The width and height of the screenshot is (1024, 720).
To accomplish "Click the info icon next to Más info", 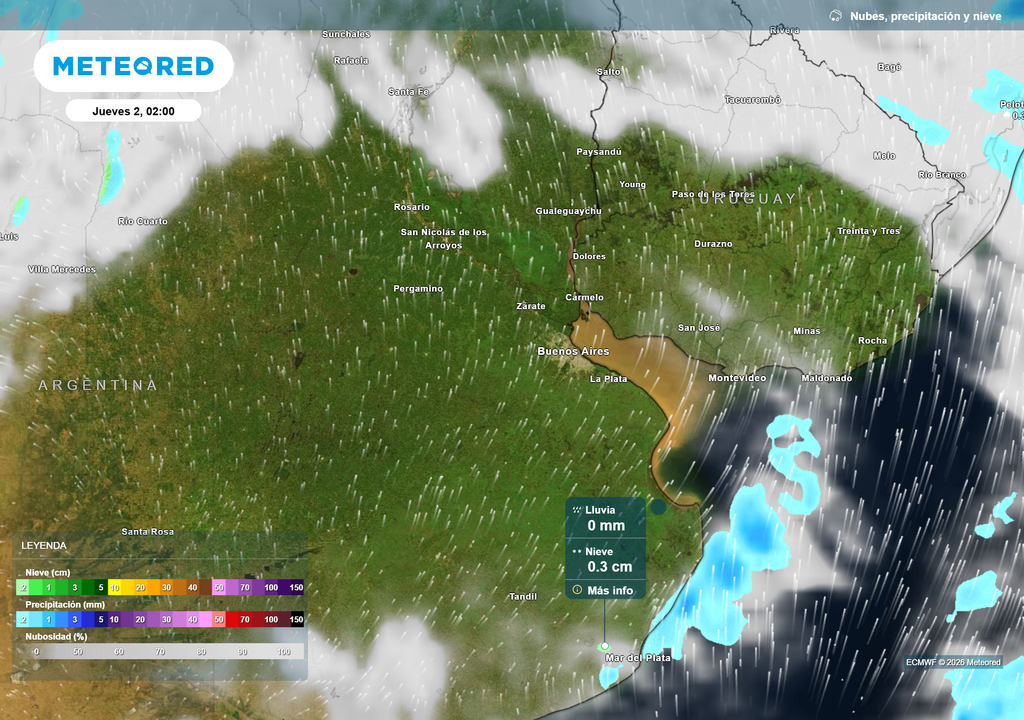I will pyautogui.click(x=577, y=590).
